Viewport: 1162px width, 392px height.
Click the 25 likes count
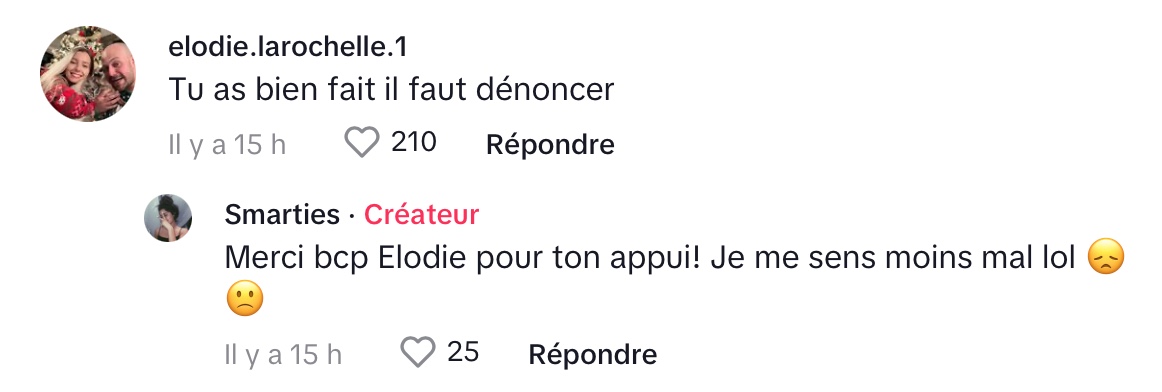pyautogui.click(x=463, y=351)
